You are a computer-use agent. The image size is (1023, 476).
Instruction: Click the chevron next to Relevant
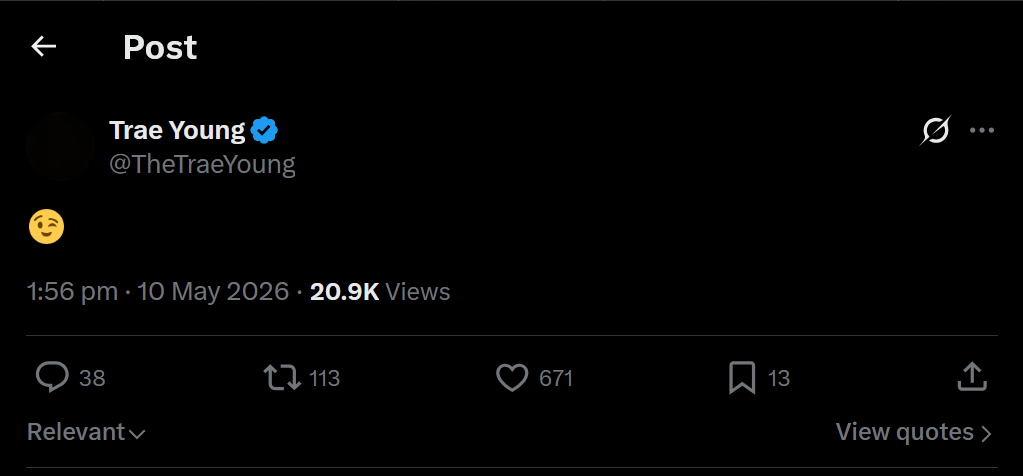pyautogui.click(x=137, y=434)
